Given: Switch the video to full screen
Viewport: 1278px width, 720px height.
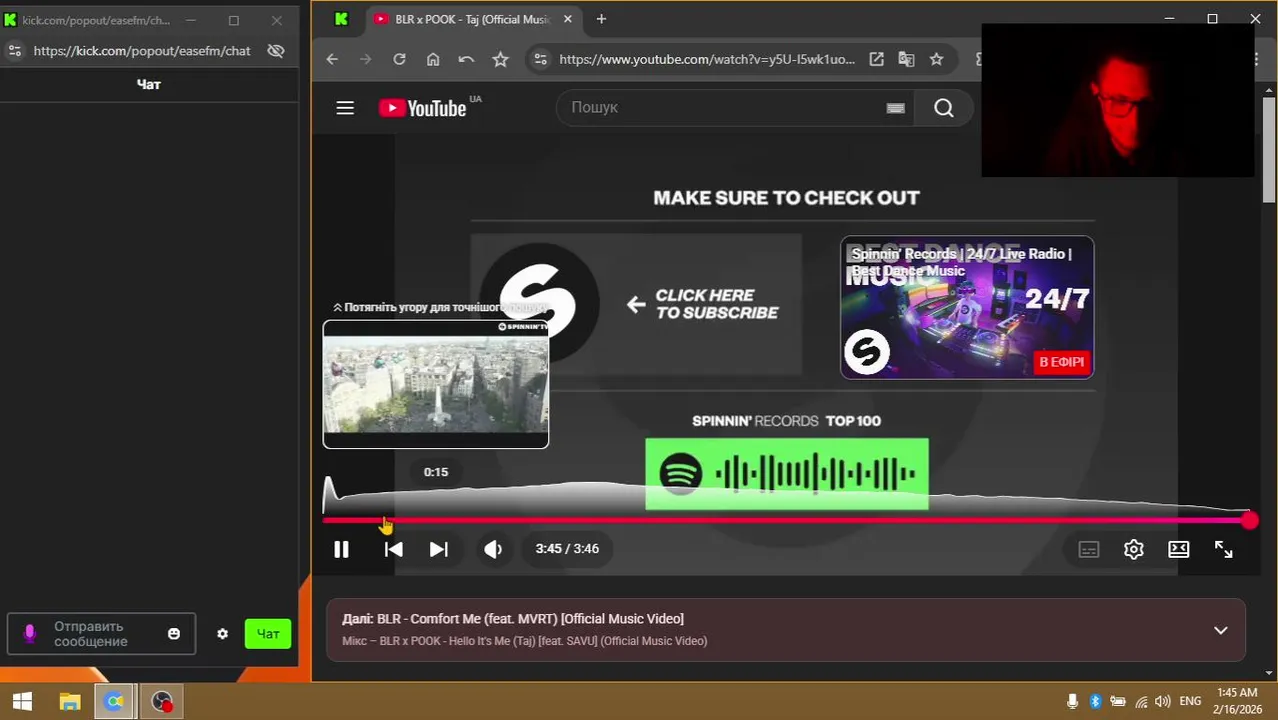Looking at the screenshot, I should point(1224,549).
